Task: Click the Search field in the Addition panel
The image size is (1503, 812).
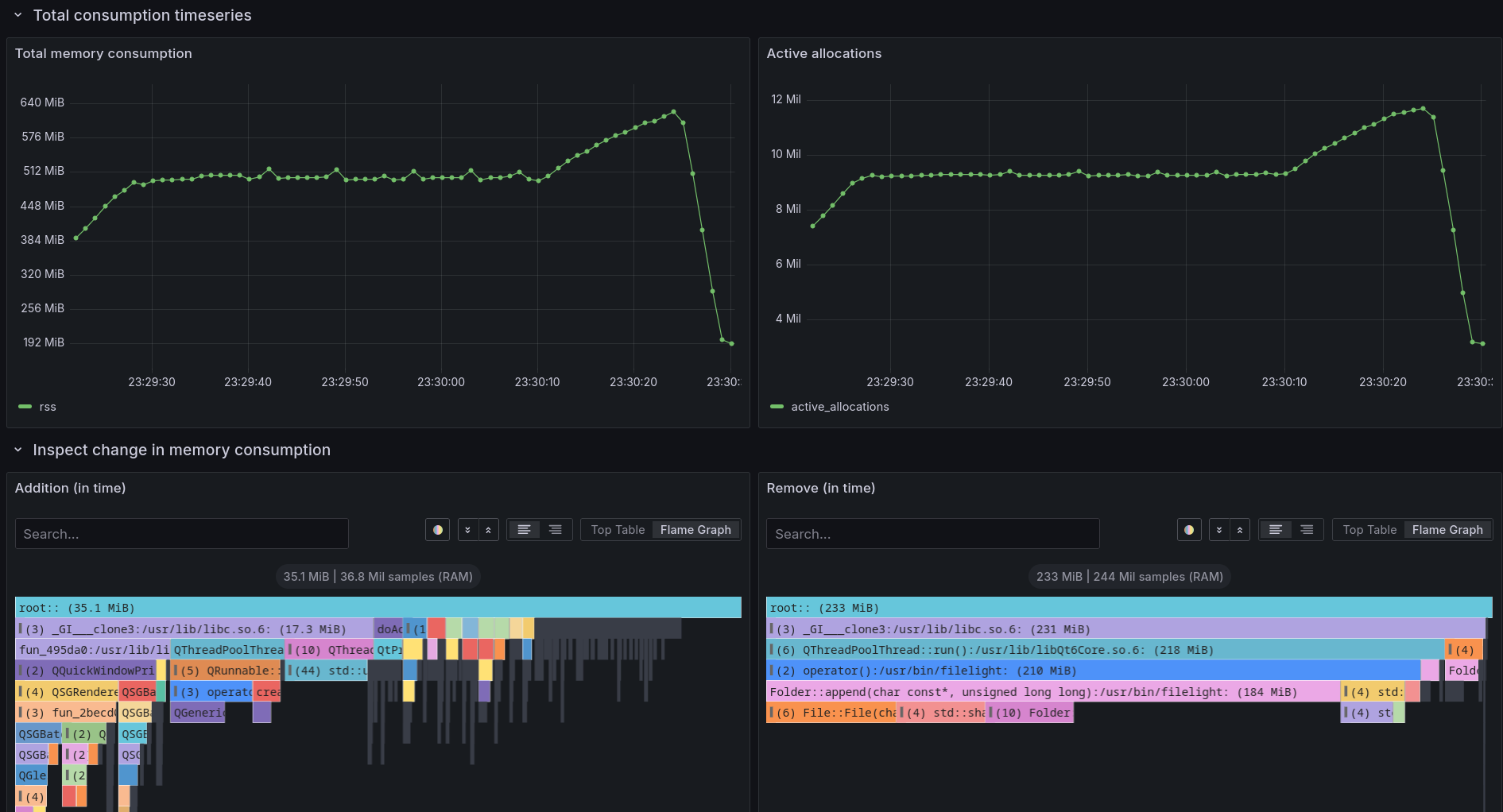Action: pos(181,533)
